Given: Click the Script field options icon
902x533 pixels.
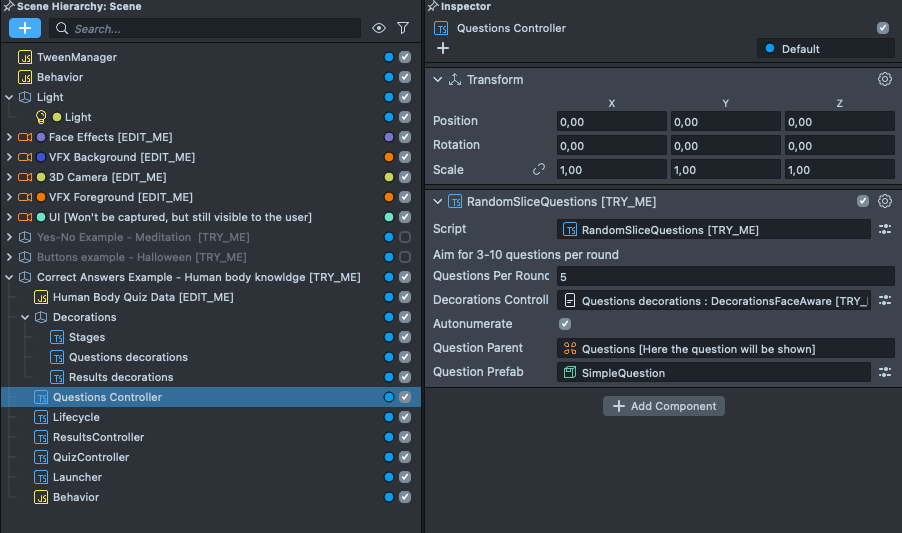Looking at the screenshot, I should [885, 229].
